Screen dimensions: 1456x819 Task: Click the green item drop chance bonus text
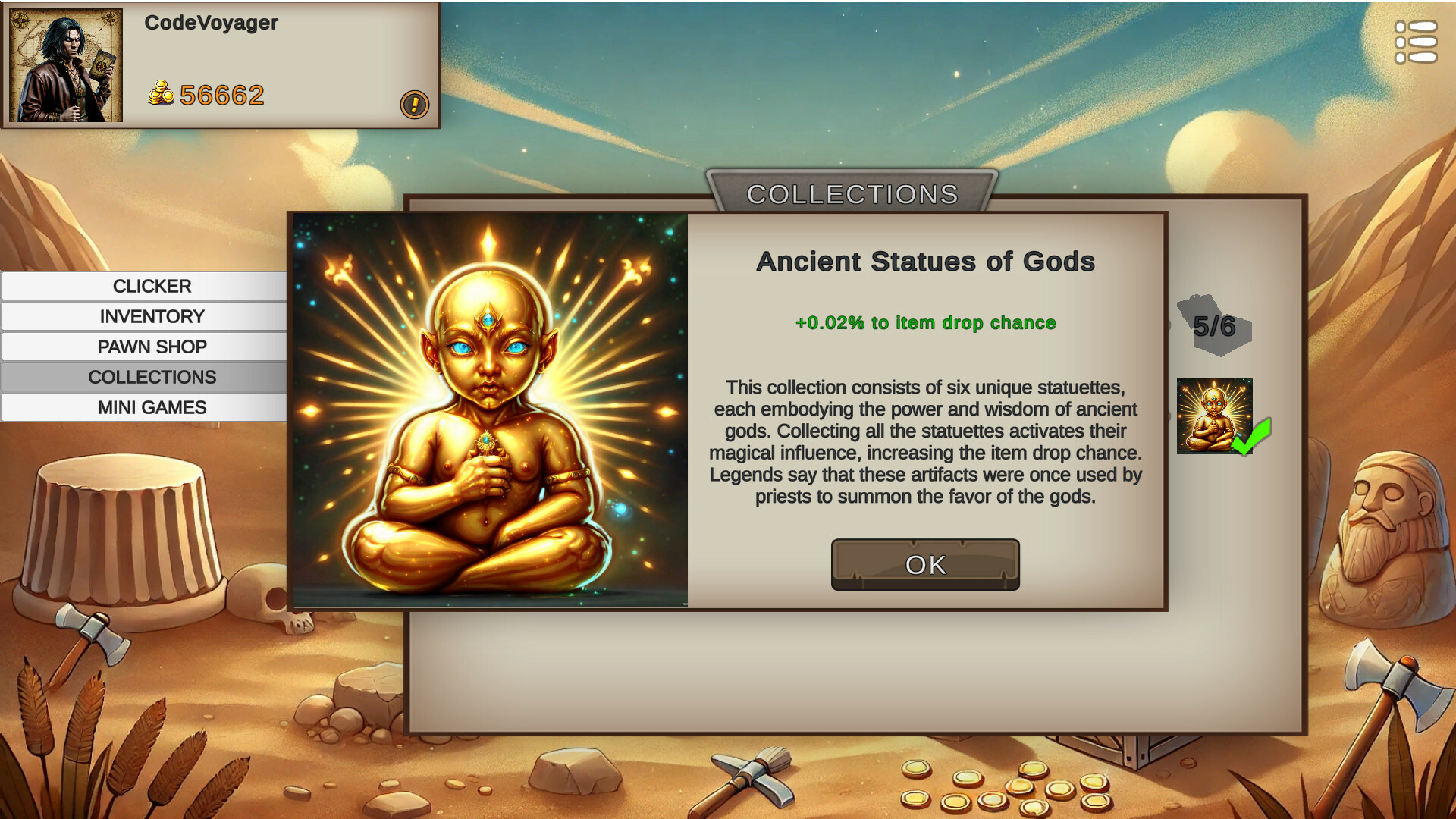click(x=925, y=323)
